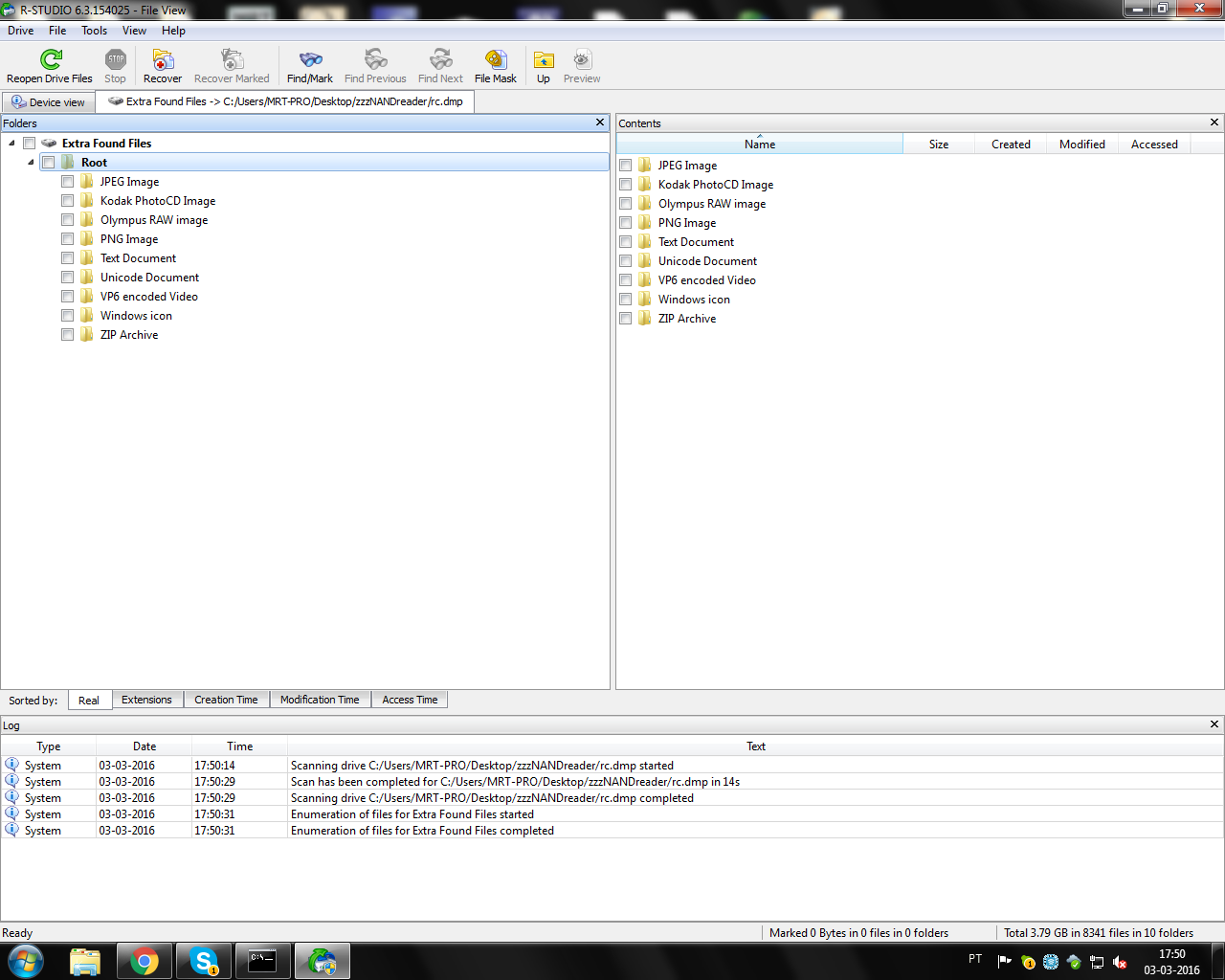This screenshot has width=1225, height=980.
Task: Switch to the Device view tab
Action: pos(49,102)
